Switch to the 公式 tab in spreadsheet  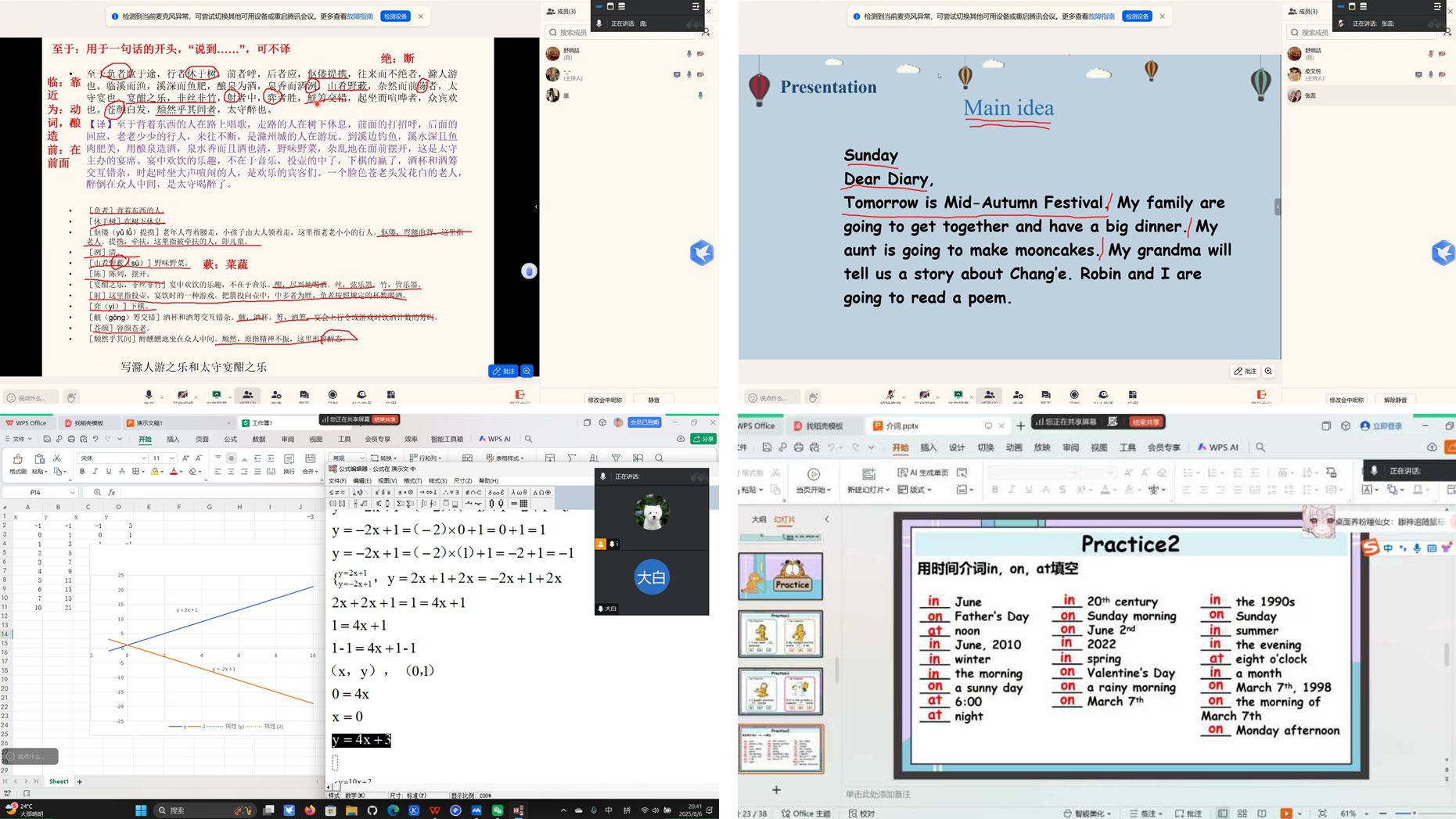pyautogui.click(x=230, y=440)
